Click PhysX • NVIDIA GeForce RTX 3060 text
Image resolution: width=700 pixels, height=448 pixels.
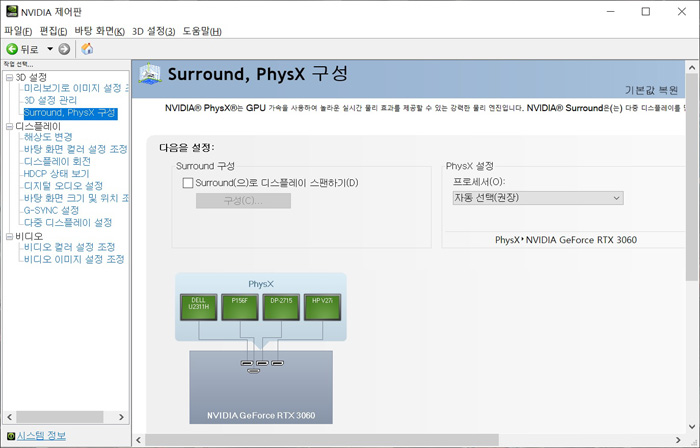[x=566, y=240]
